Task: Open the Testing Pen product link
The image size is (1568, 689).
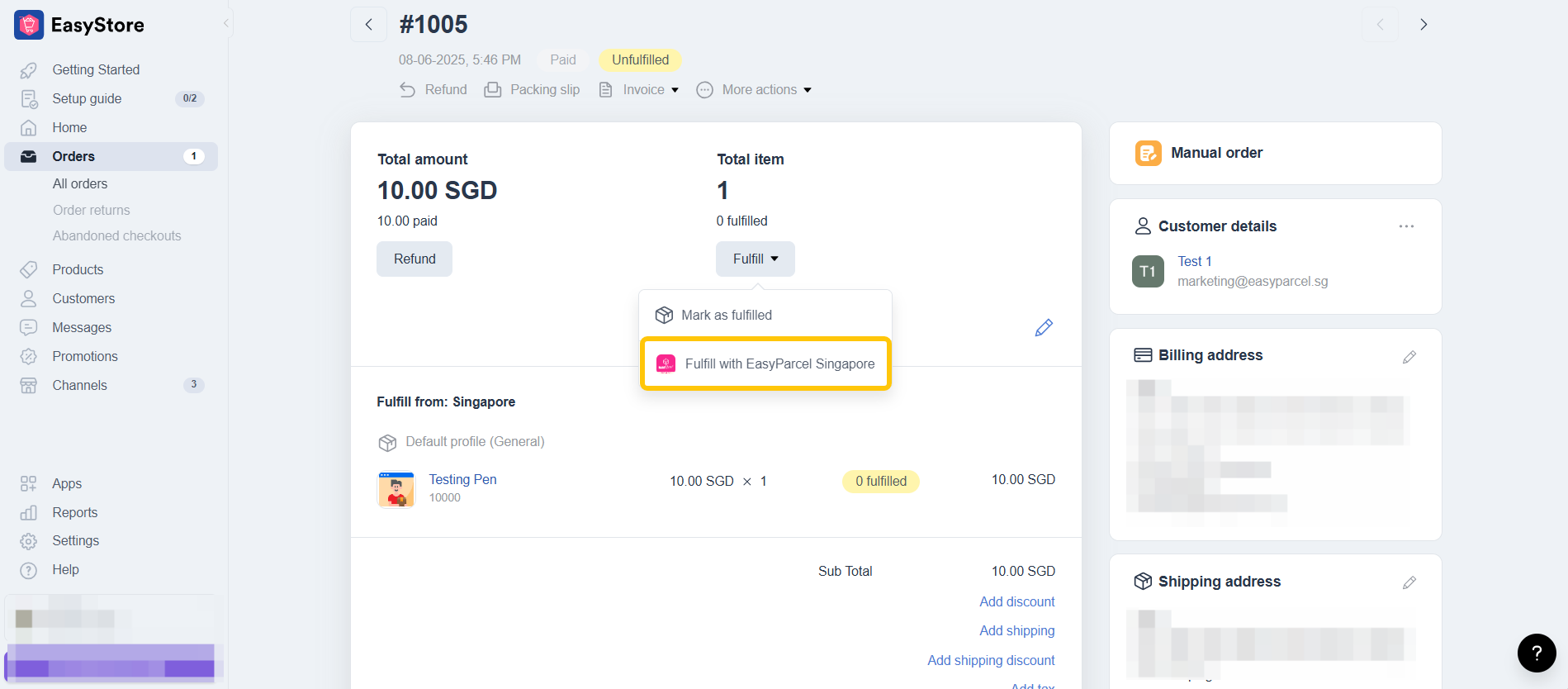Action: pyautogui.click(x=462, y=479)
